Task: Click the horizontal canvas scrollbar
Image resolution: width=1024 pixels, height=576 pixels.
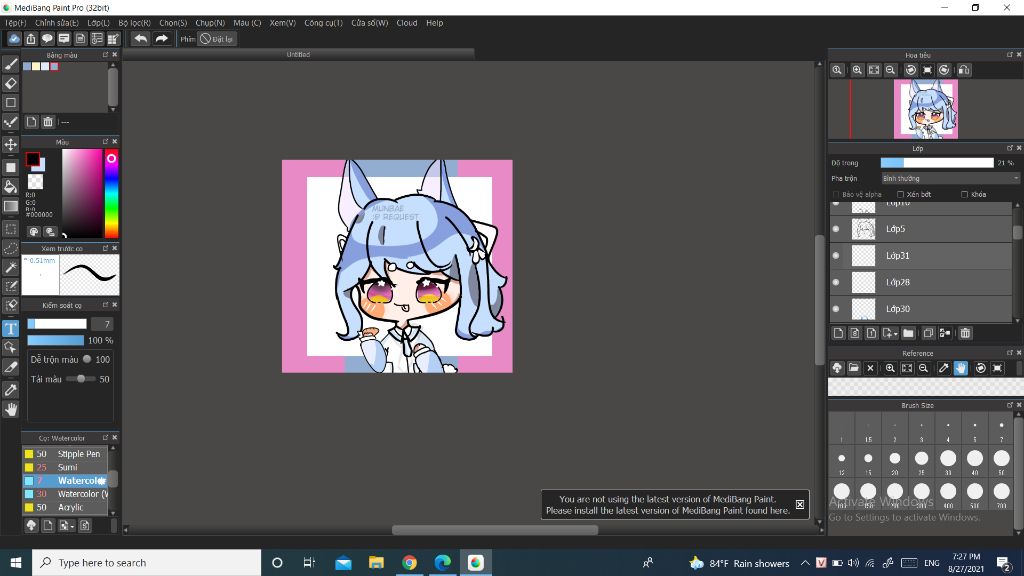Action: click(x=494, y=530)
